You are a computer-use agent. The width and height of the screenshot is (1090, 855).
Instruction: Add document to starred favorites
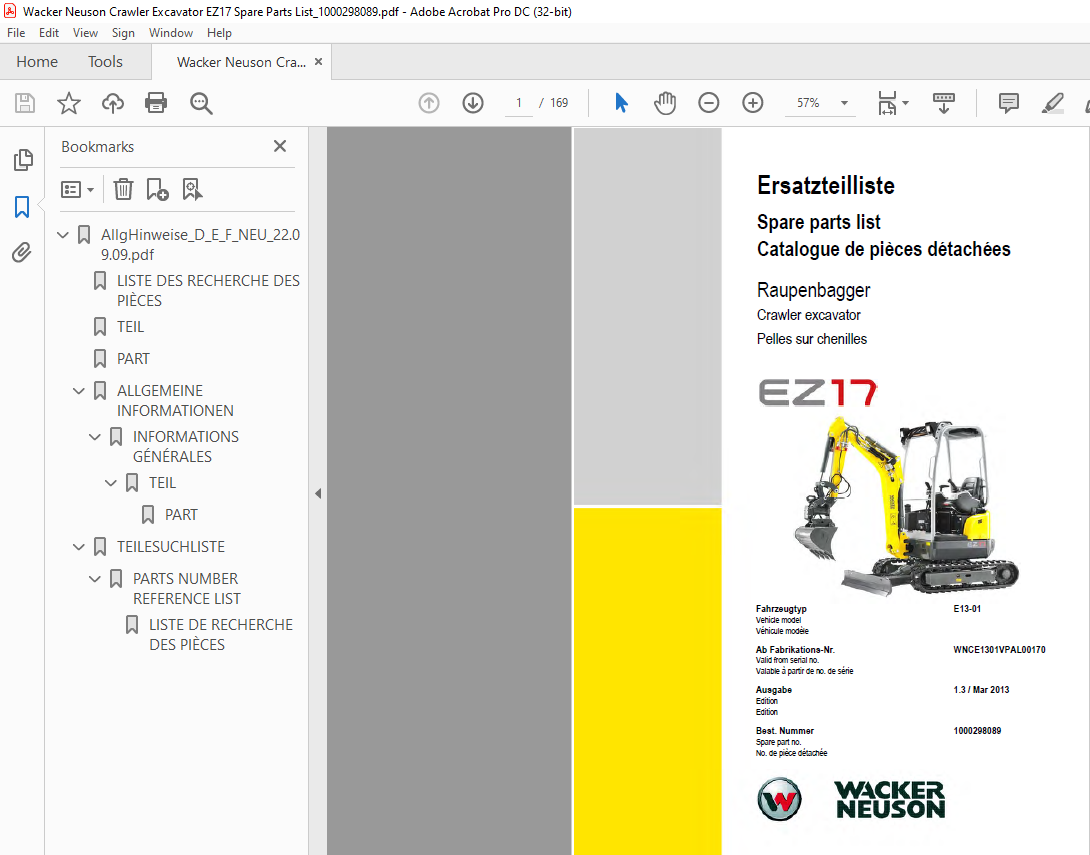click(69, 103)
